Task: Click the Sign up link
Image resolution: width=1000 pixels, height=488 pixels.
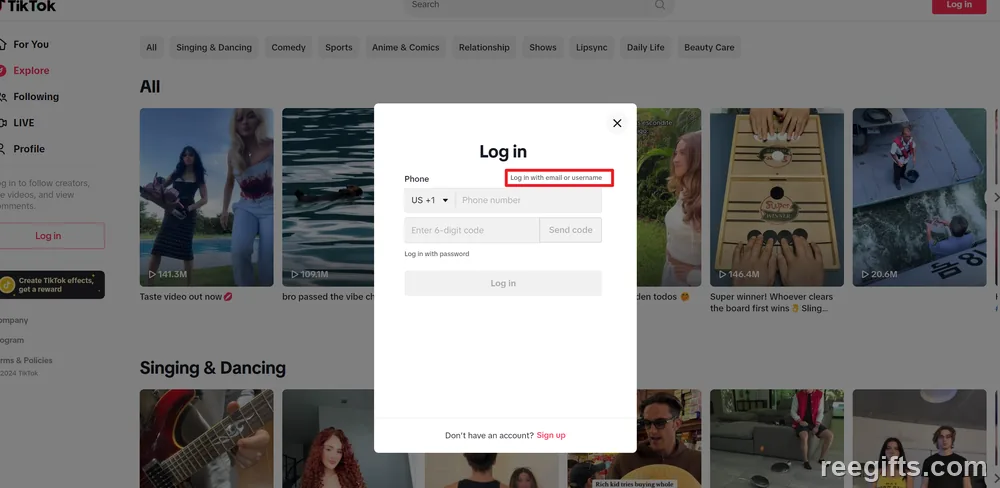Action: [551, 435]
